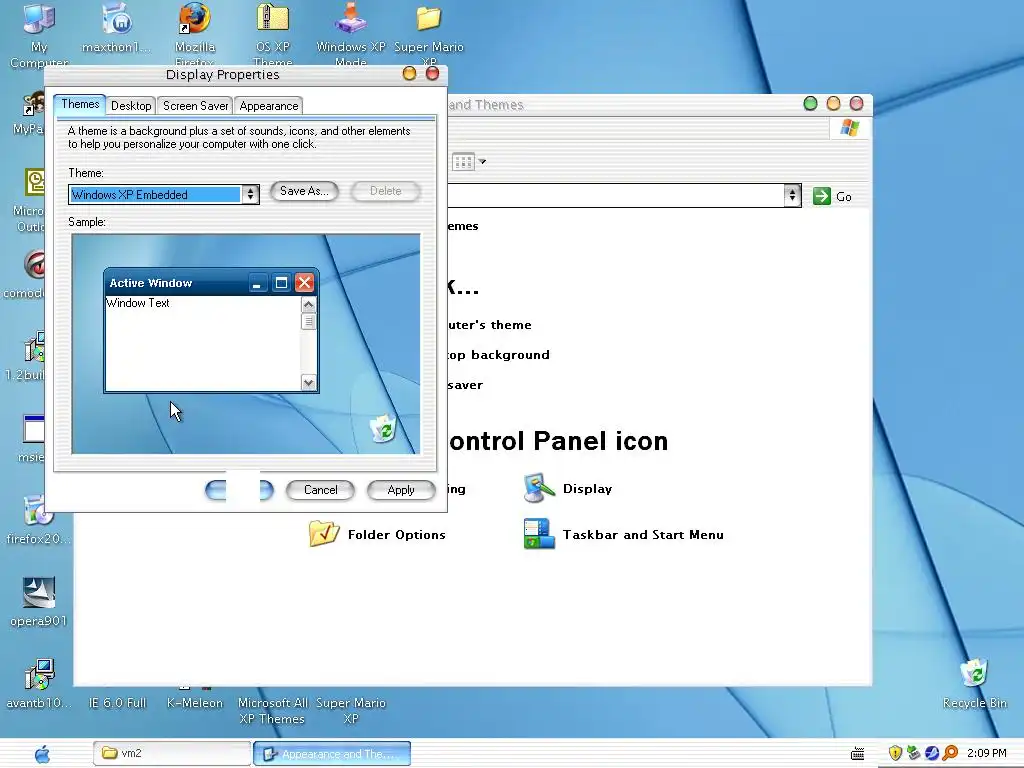1024x768 pixels.
Task: Switch to the Appearance tab
Action: pyautogui.click(x=268, y=106)
